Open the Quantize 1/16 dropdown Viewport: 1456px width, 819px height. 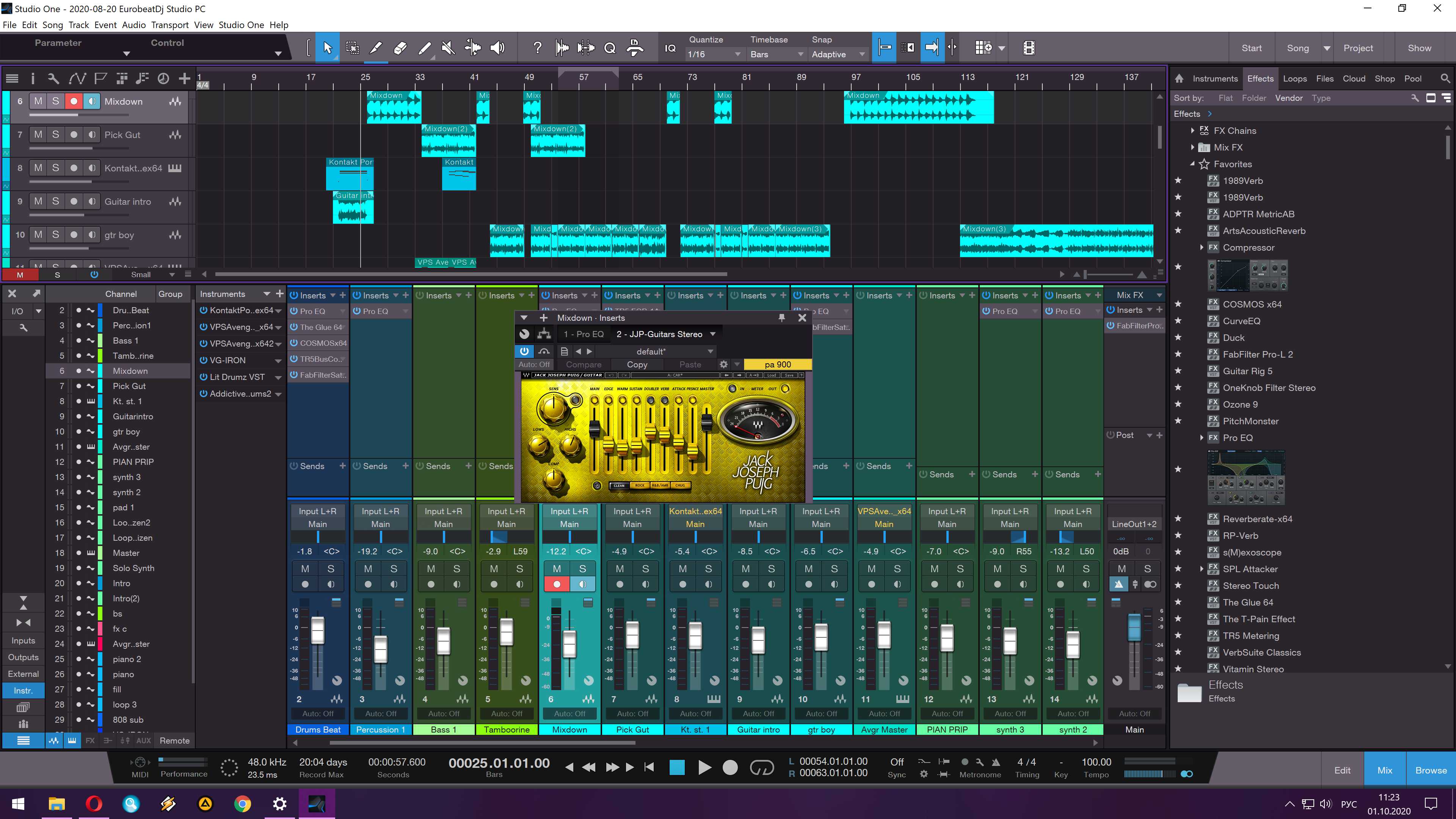(714, 54)
